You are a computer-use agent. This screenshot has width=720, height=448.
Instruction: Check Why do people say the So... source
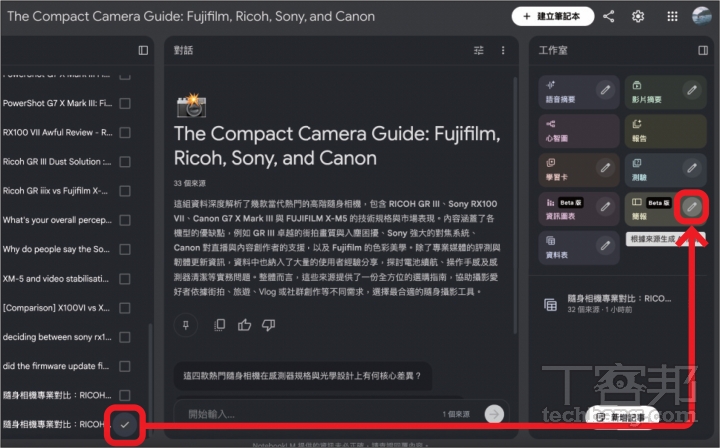point(124,249)
